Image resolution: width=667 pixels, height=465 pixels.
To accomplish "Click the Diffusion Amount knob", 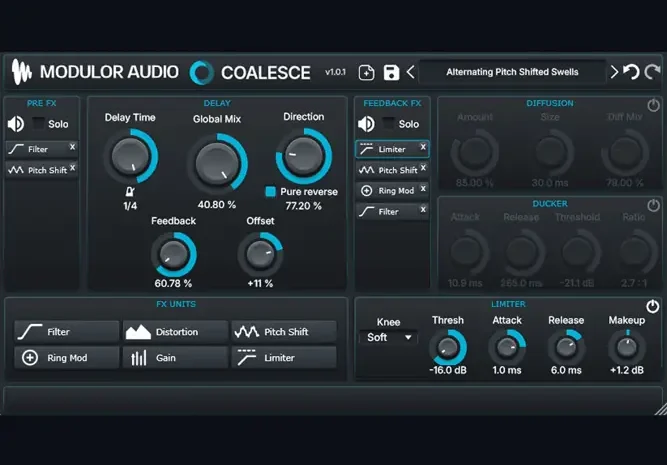I will point(475,152).
